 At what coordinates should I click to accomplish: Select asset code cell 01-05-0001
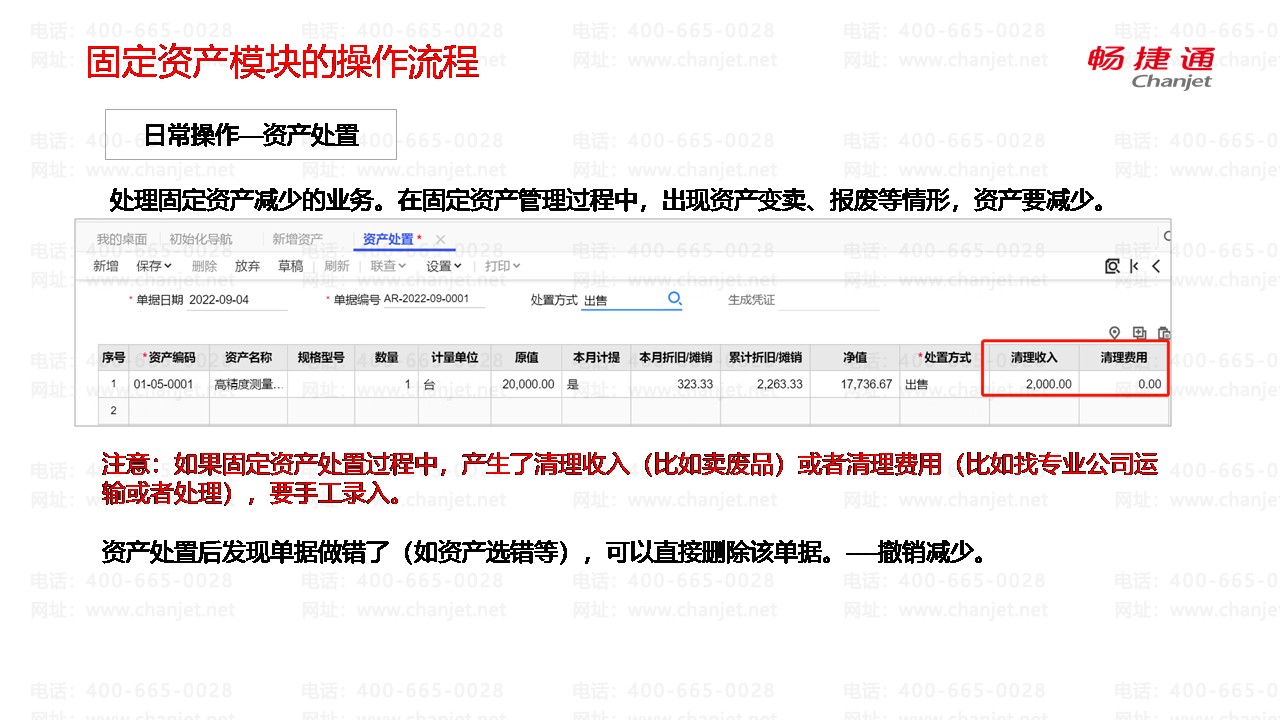pos(169,384)
